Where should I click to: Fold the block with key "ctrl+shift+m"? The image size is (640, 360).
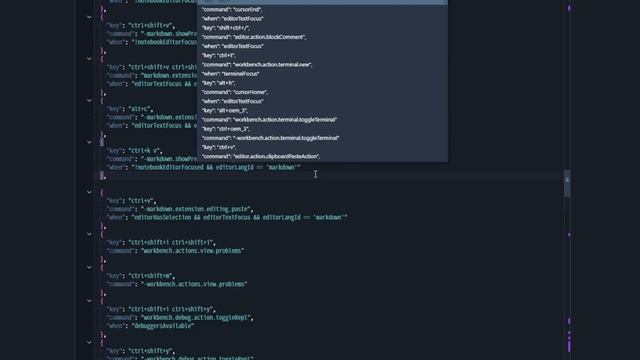tap(89, 267)
